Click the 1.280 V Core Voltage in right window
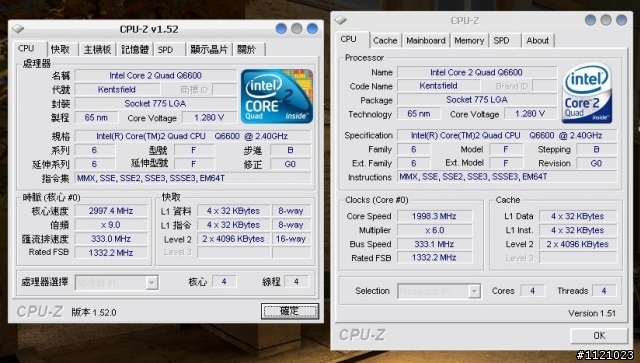640x363 pixels. tap(530, 114)
